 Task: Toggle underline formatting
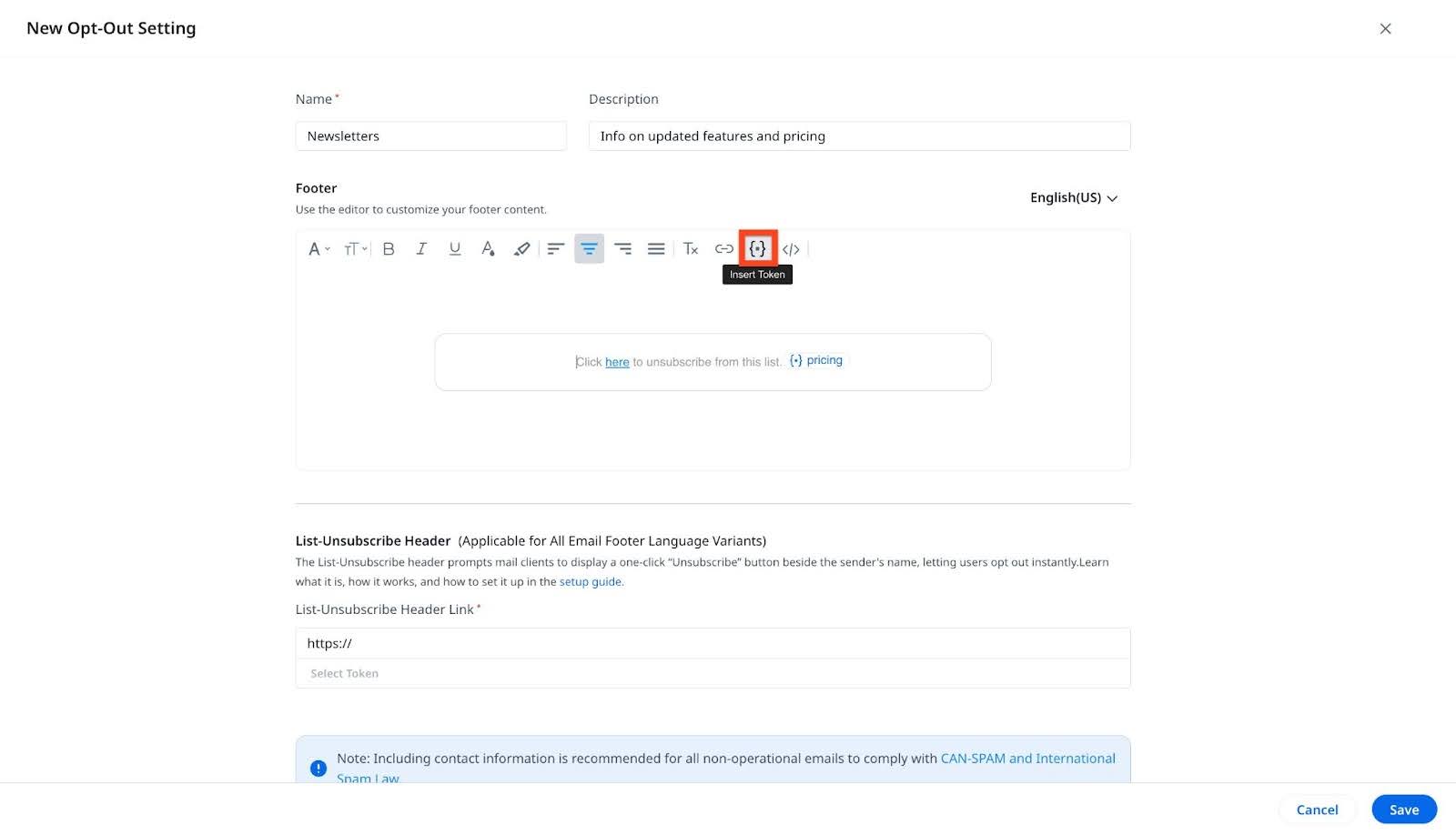point(455,249)
